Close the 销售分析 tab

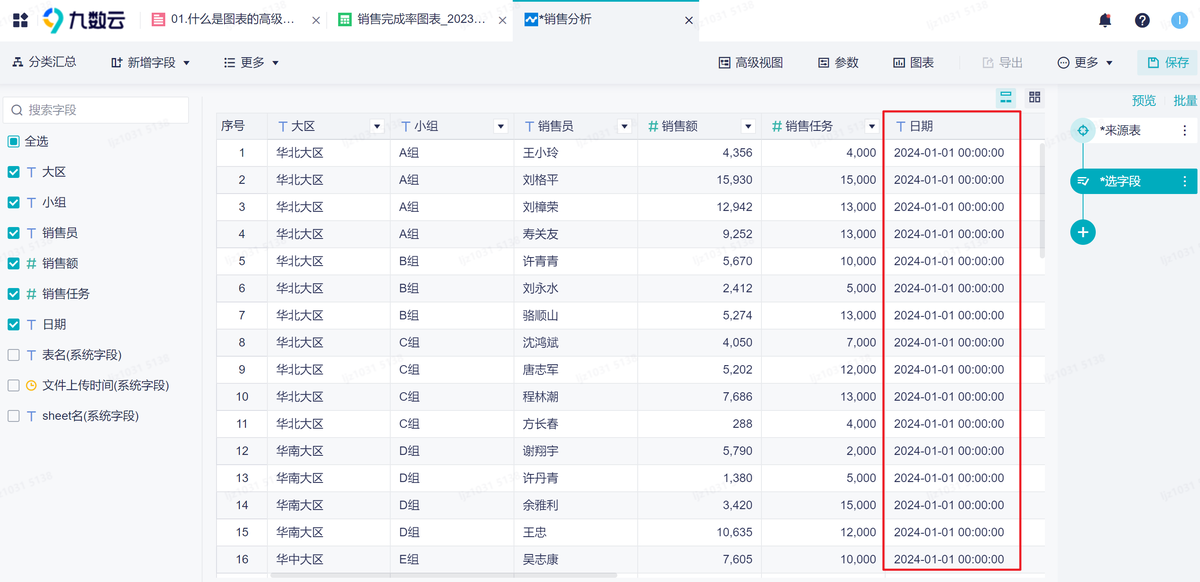tap(688, 20)
